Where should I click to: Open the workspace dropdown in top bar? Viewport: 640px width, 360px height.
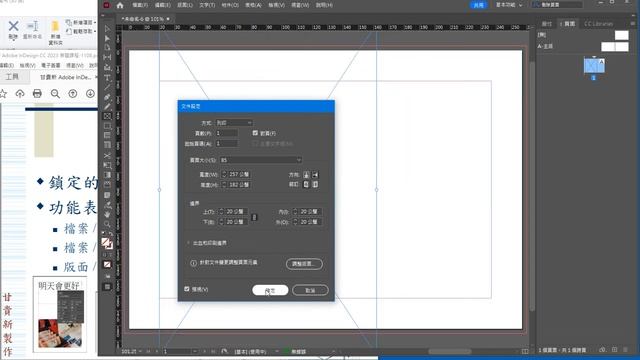(509, 5)
